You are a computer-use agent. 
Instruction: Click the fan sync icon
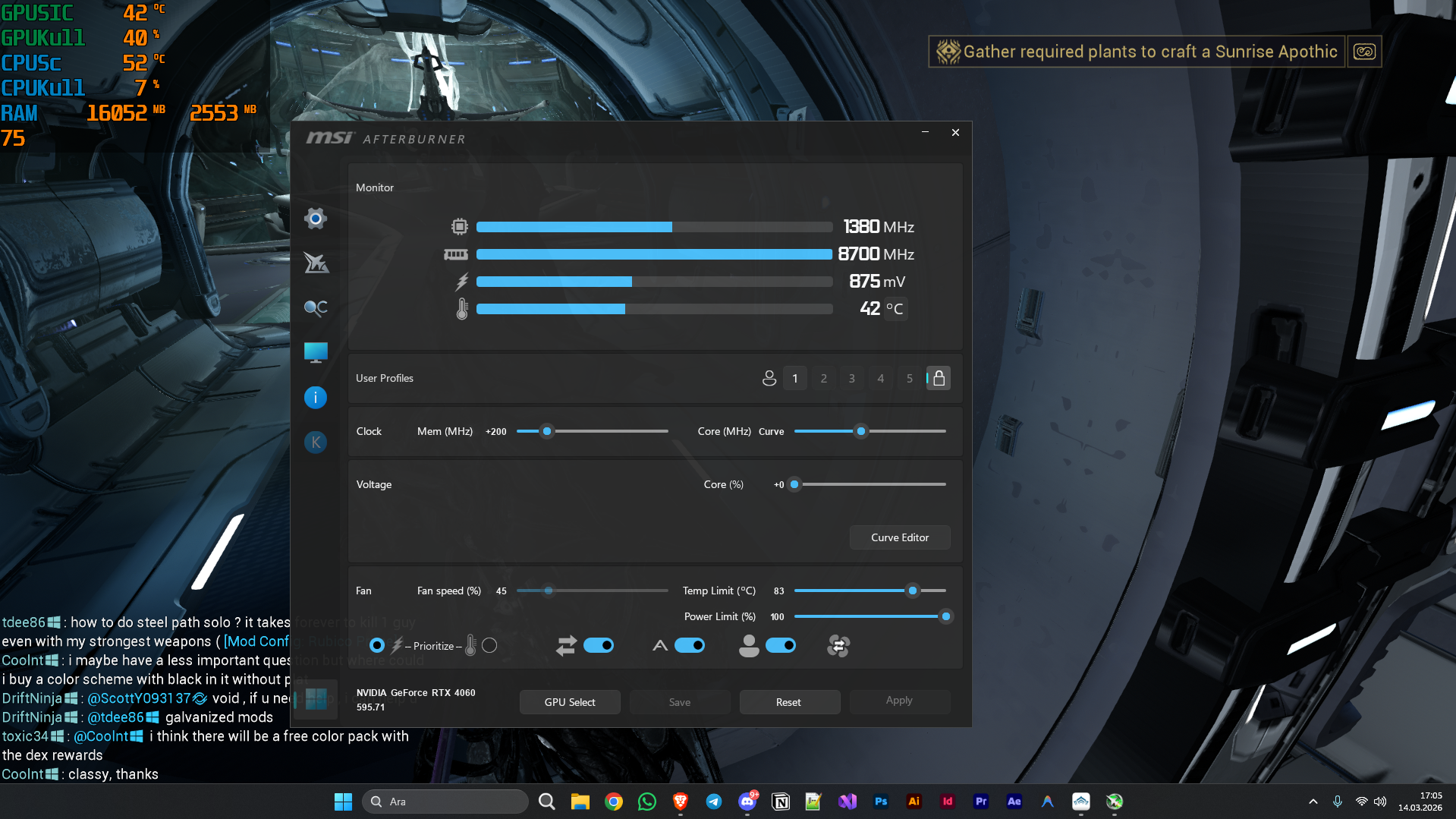[x=838, y=646]
